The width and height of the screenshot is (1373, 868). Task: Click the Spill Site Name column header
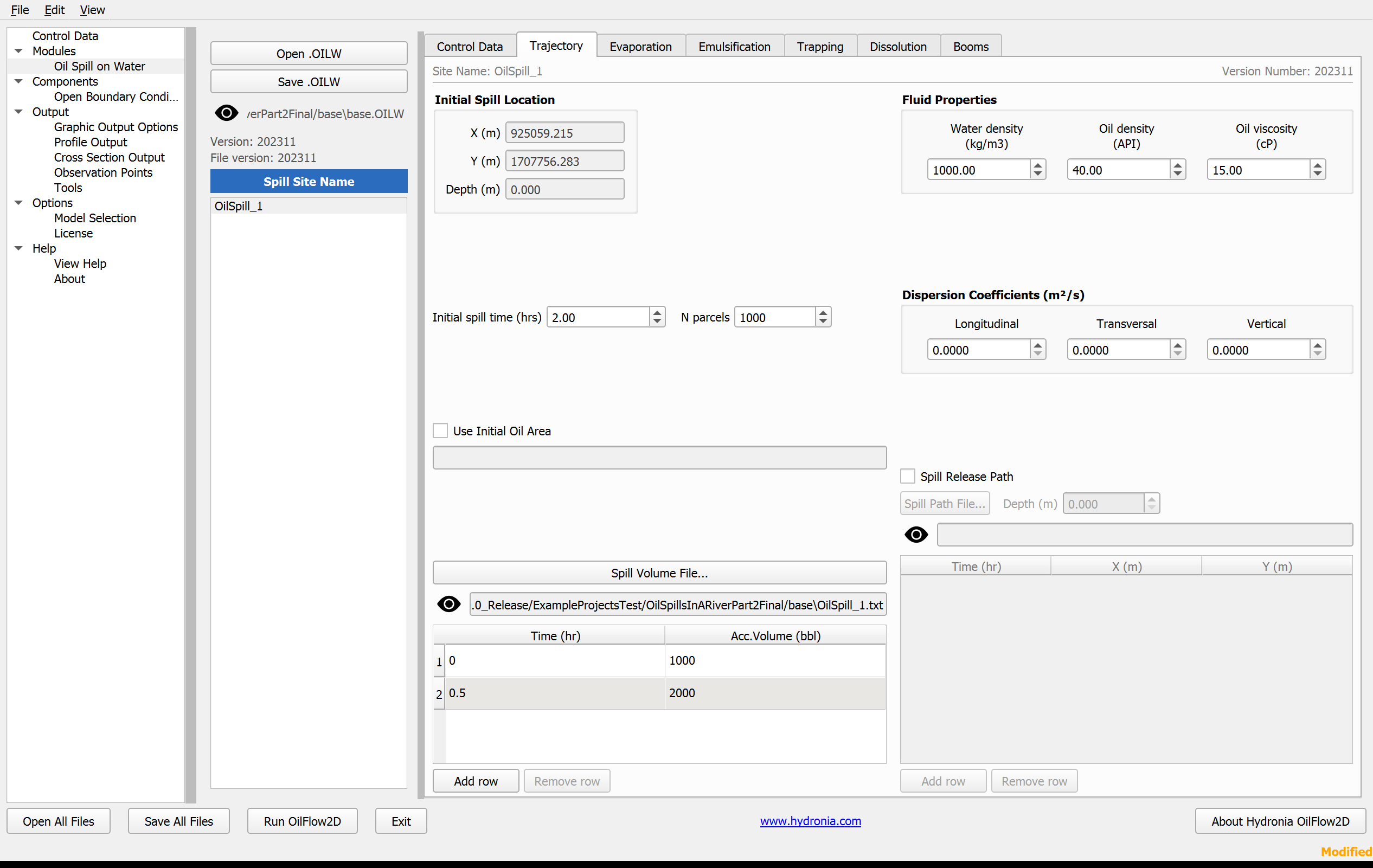pos(309,181)
